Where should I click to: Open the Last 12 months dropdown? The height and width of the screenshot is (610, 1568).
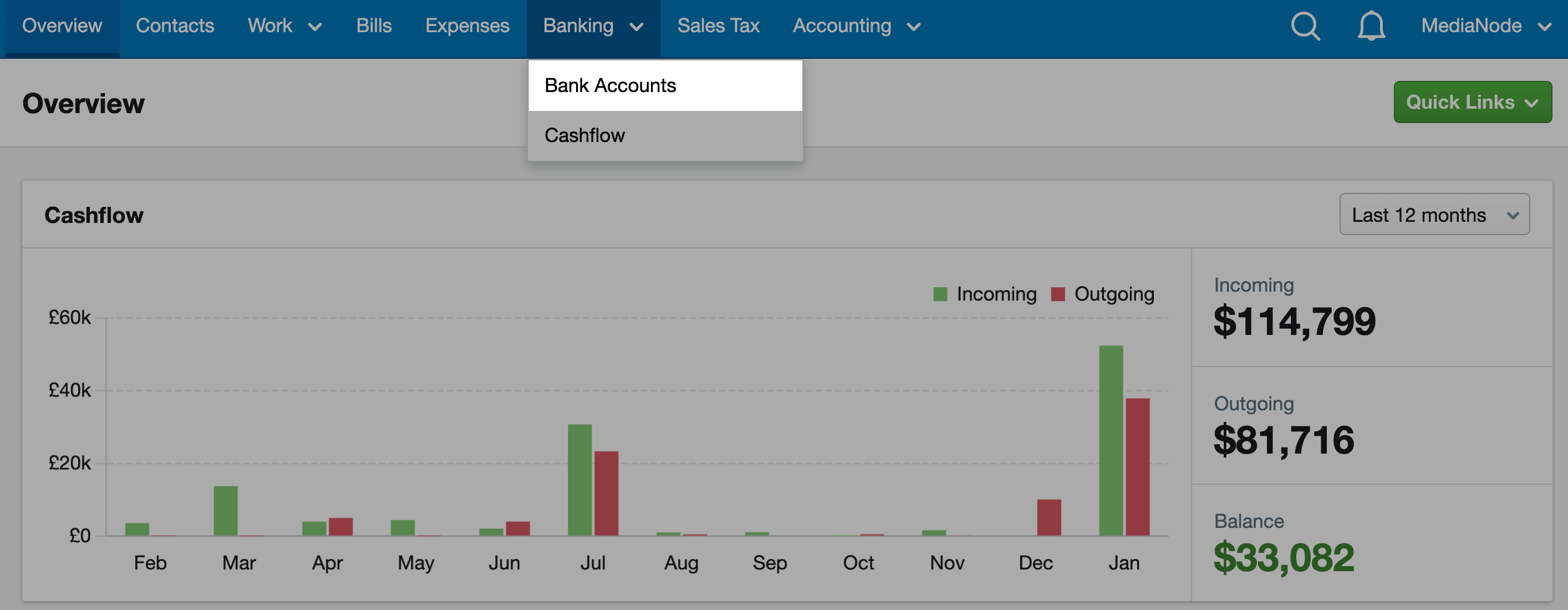tap(1434, 214)
